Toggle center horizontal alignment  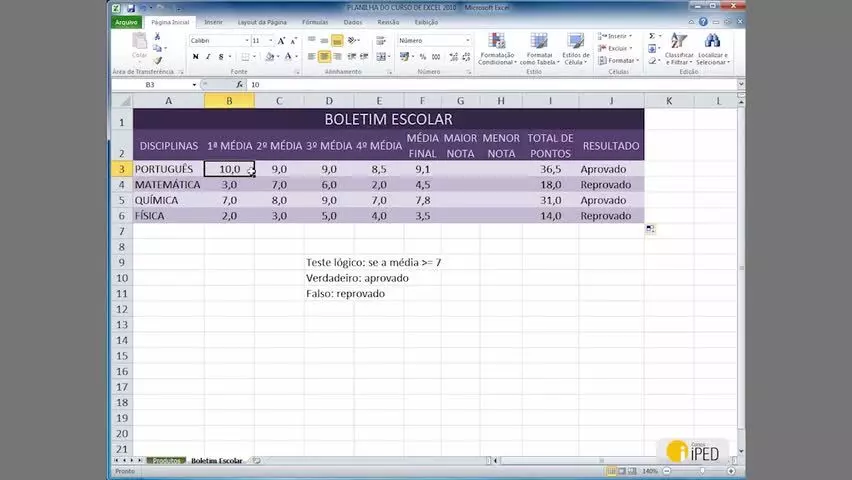(324, 57)
